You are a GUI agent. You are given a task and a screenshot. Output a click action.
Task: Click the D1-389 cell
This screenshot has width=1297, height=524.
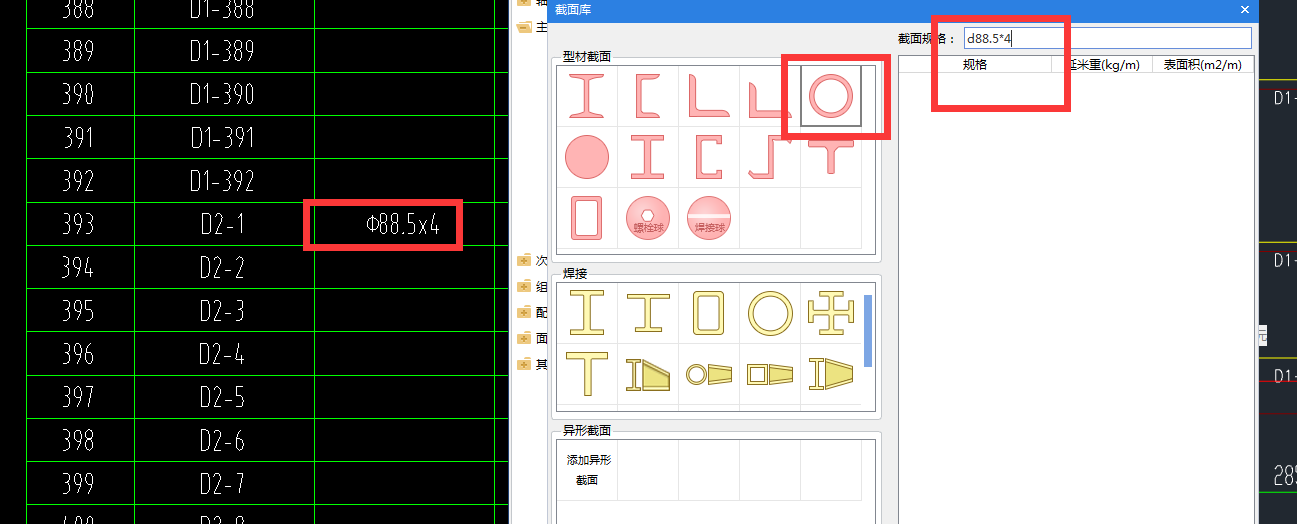click(x=222, y=51)
